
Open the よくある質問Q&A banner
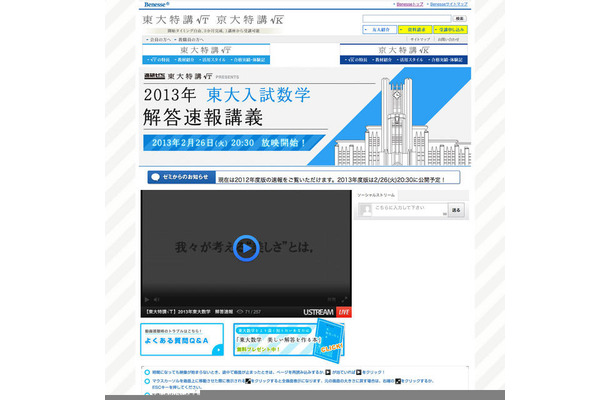tap(182, 339)
